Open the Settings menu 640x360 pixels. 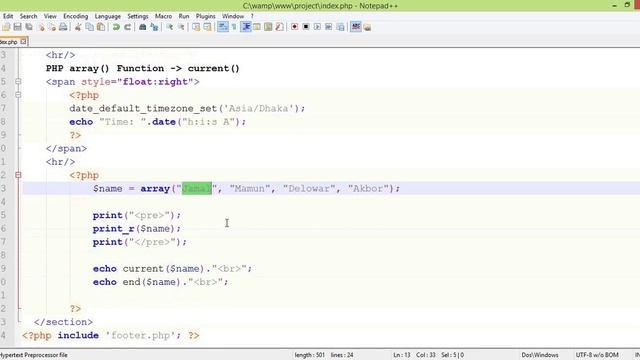[138, 16]
